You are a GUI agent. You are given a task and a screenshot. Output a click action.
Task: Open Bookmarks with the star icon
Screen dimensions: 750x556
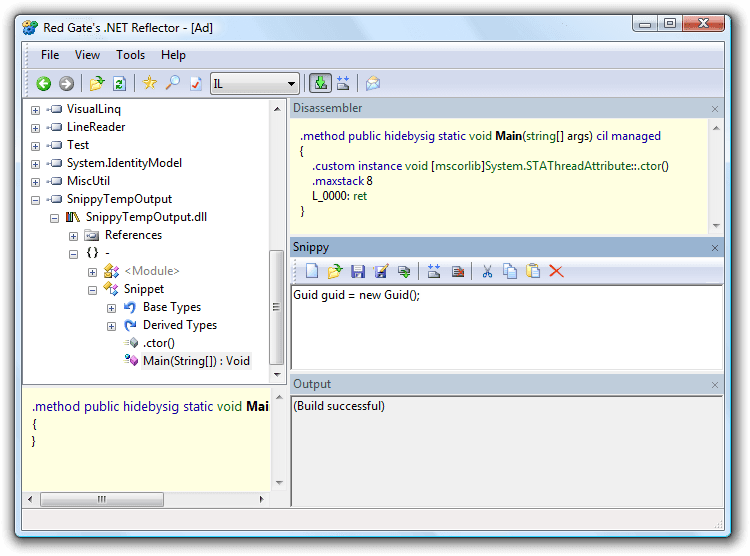[150, 84]
